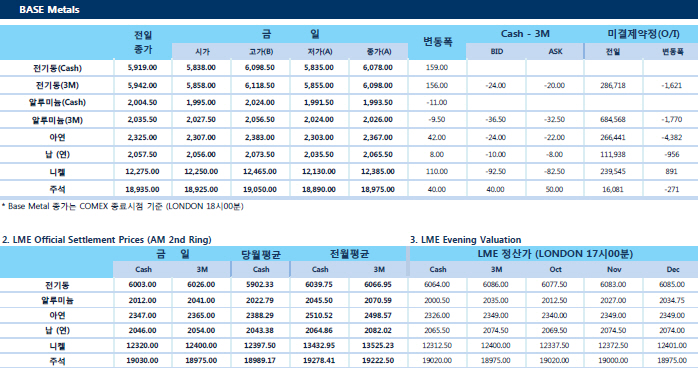Image resolution: width=698 pixels, height=368 pixels.
Task: Select 납 (연) open interest 111,938
Action: (x=613, y=154)
